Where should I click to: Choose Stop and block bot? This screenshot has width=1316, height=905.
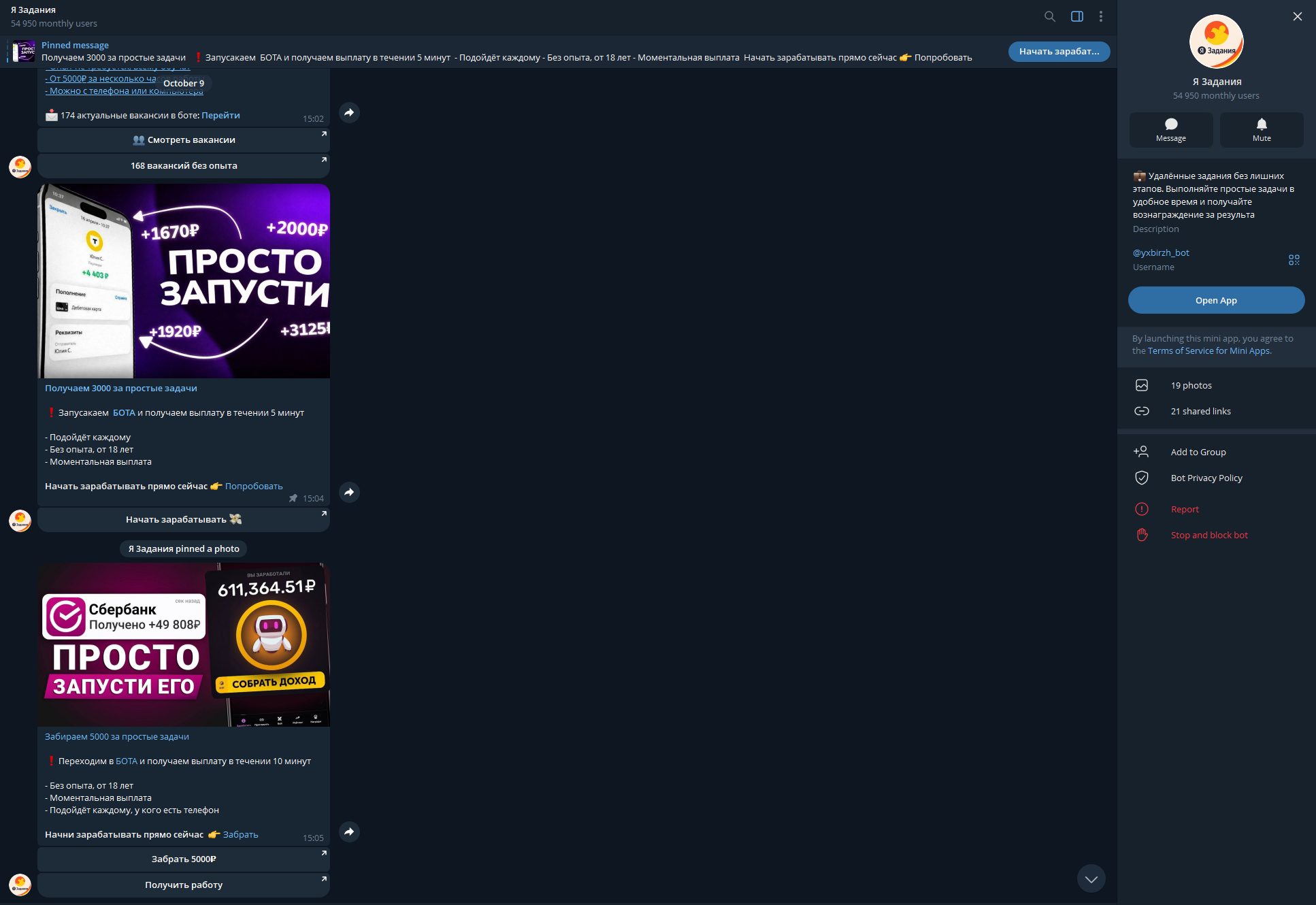pyautogui.click(x=1216, y=535)
